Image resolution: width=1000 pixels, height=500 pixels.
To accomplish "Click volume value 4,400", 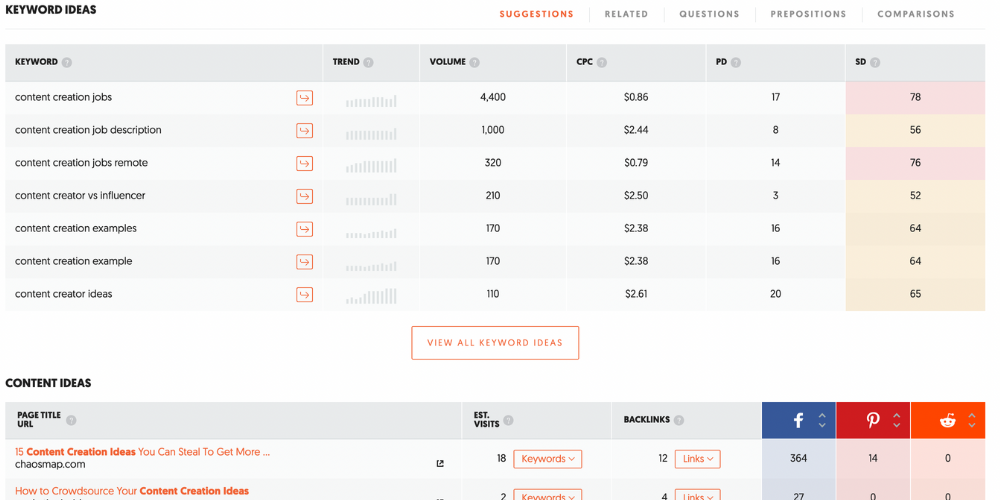I will coord(492,98).
